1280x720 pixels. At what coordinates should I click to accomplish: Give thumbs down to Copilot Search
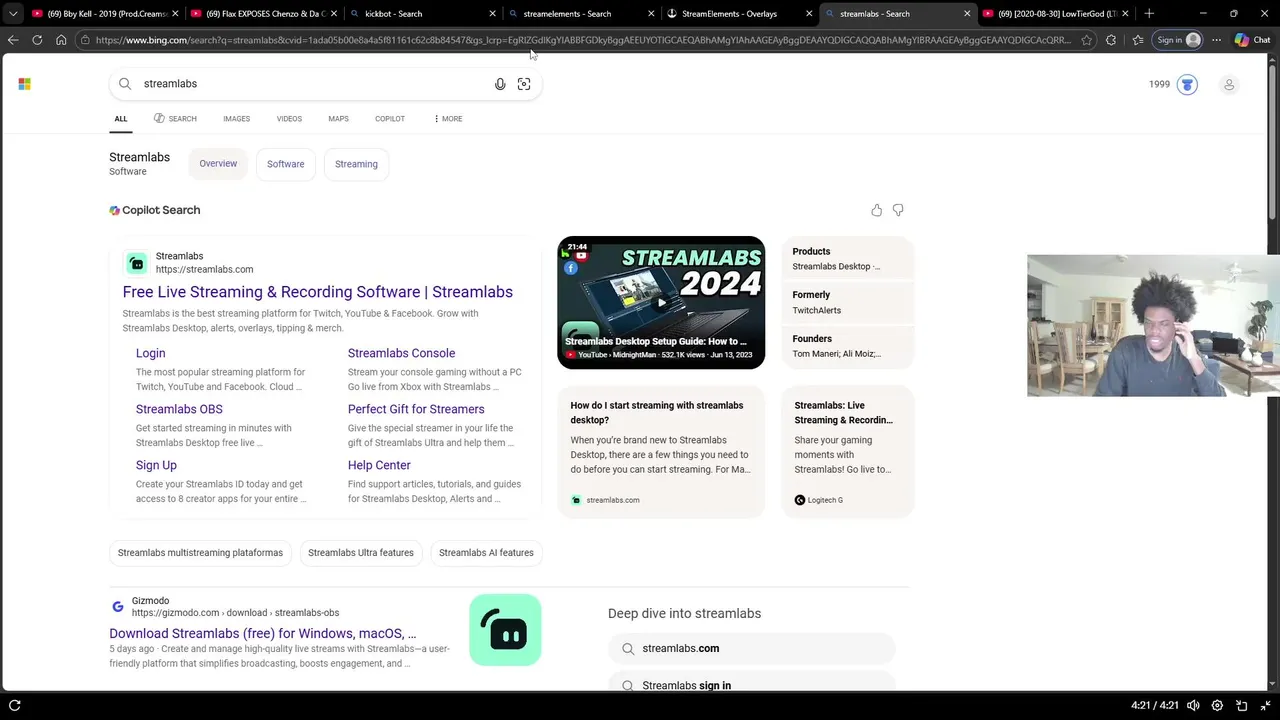tap(898, 210)
